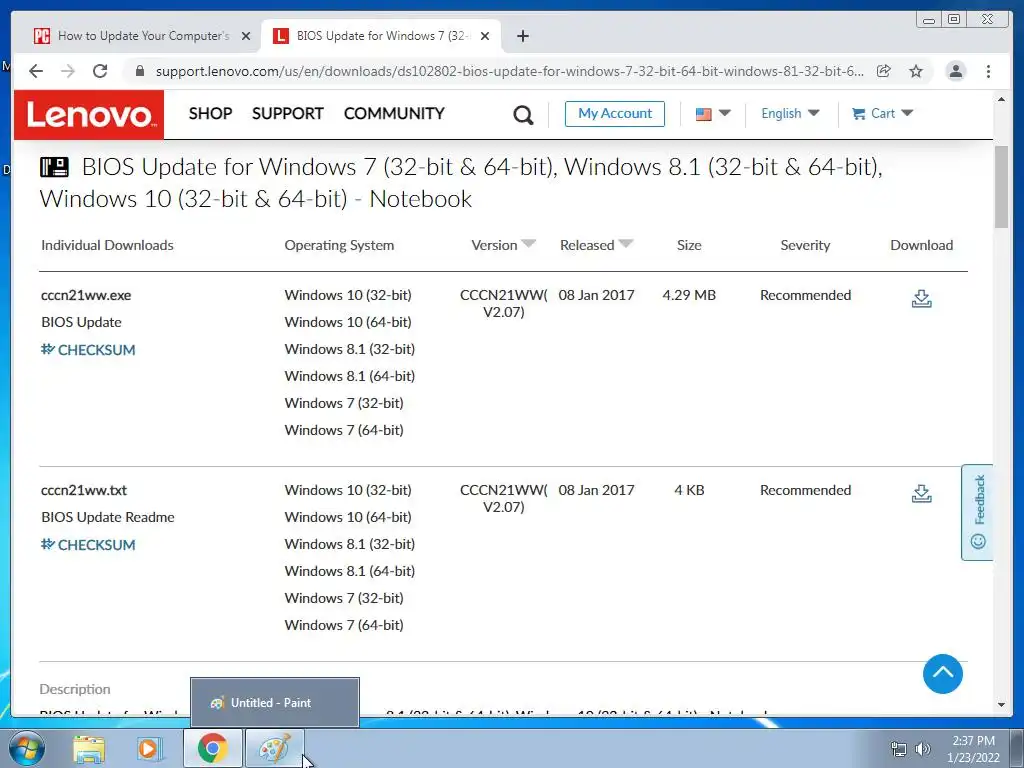
Task: Click the Paint taskbar icon
Action: (274, 748)
